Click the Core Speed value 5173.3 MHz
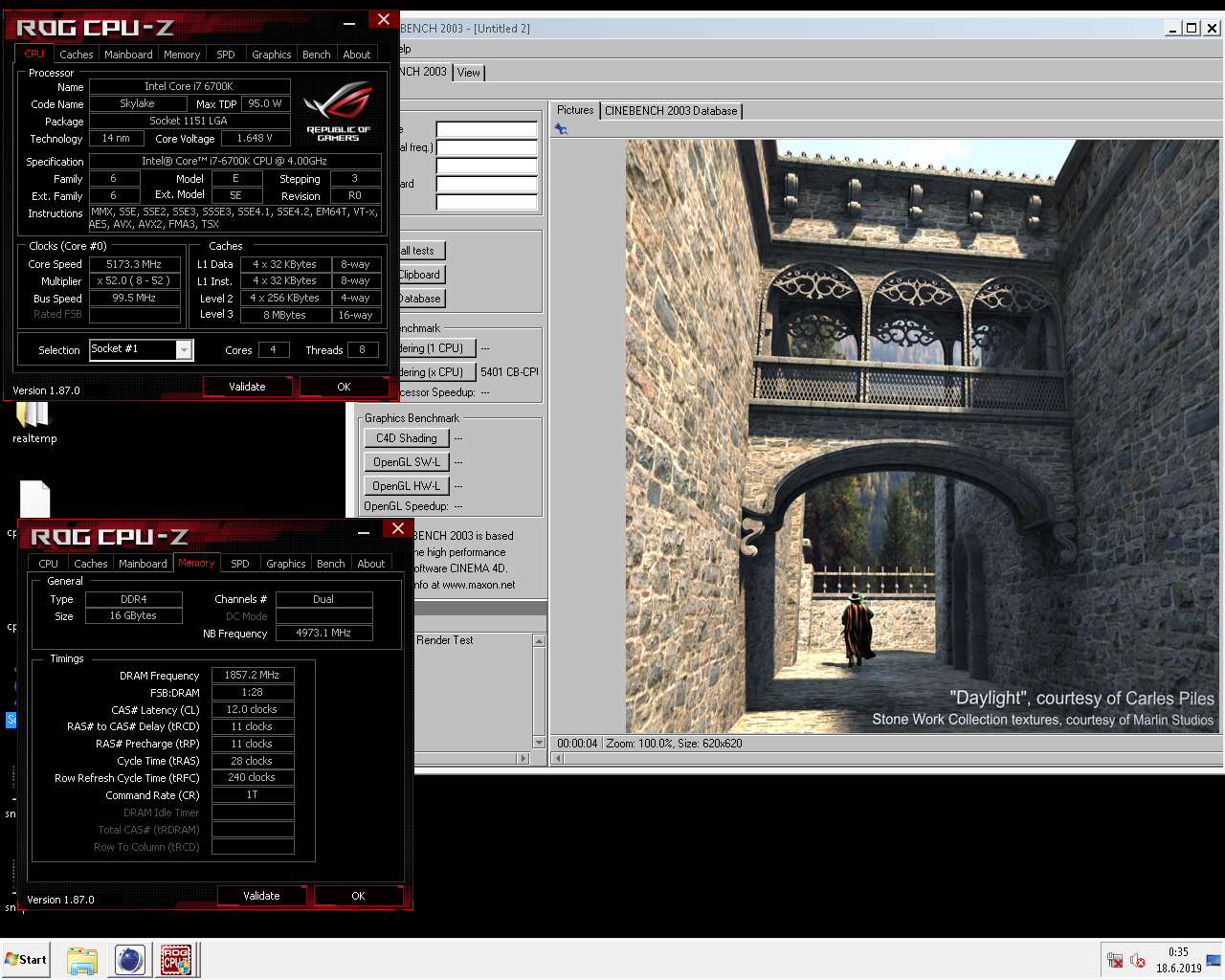 135,264
